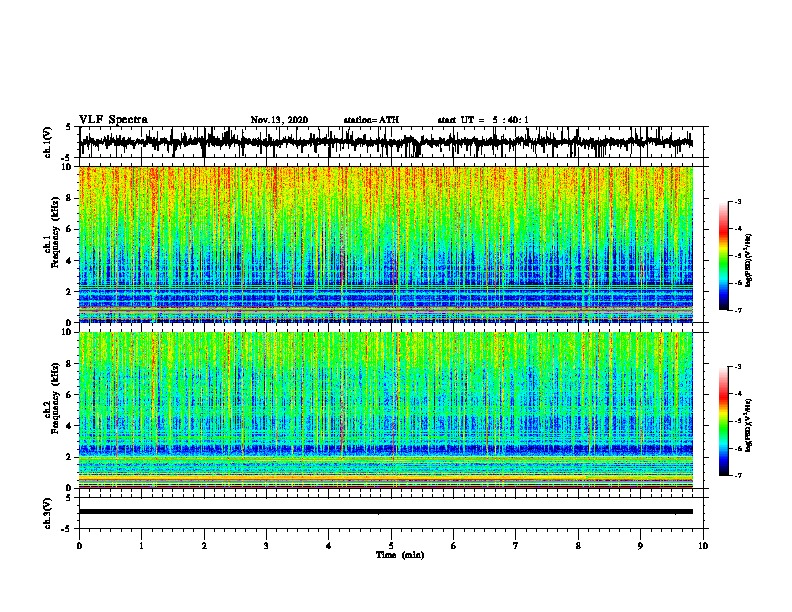
Task: Click the "ch.3(V)" axis label
Action: pos(48,514)
